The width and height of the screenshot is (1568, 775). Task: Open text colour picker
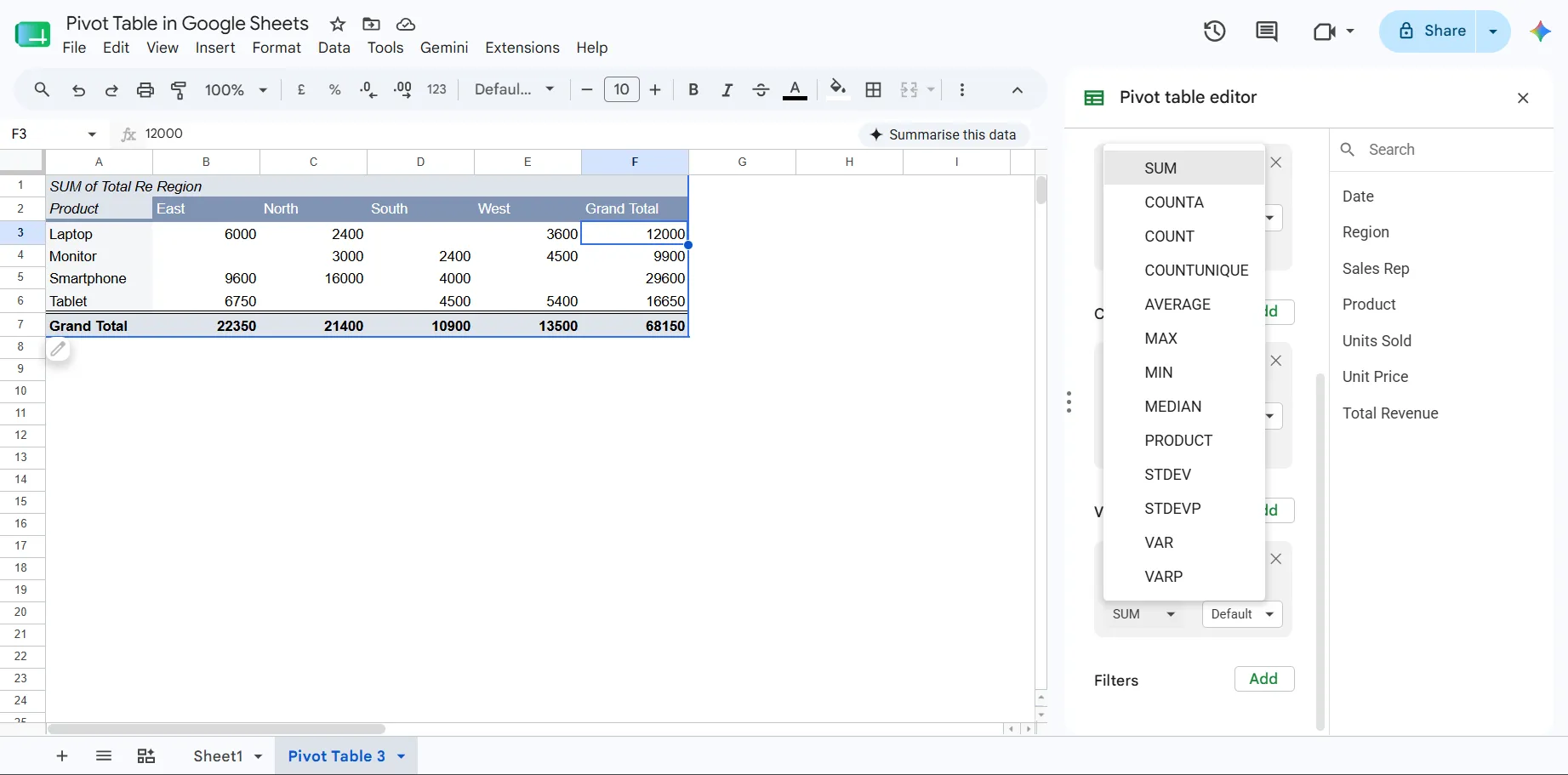point(795,89)
